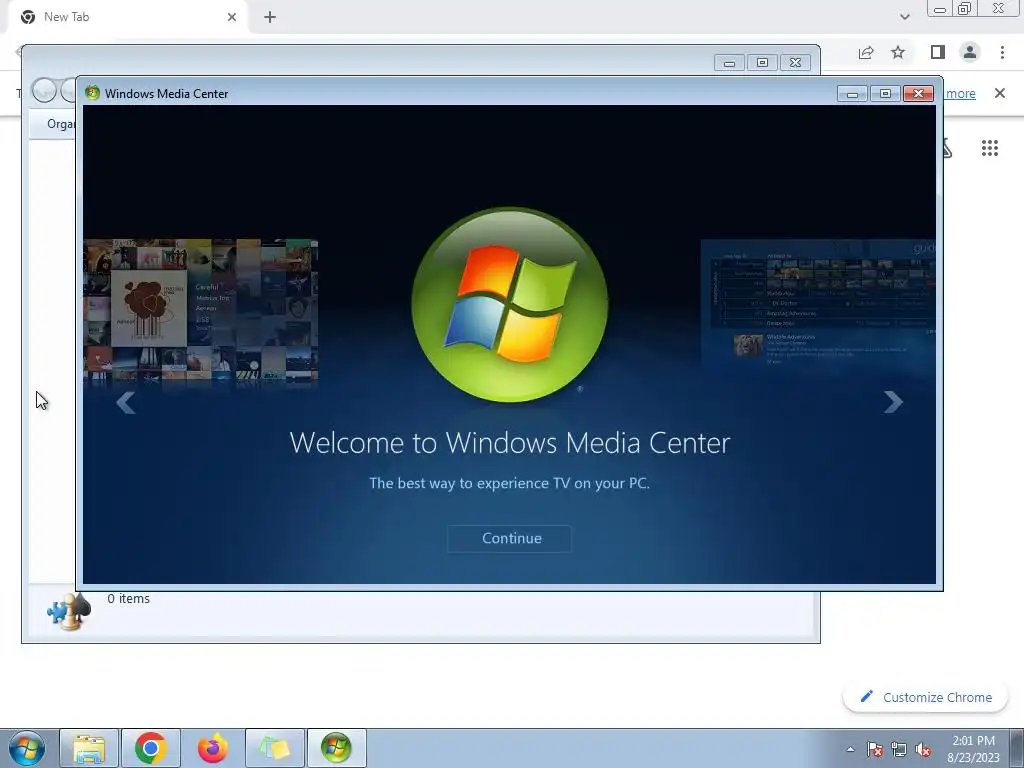Dismiss the Chrome info bar with X
The image size is (1024, 768).
(x=999, y=93)
